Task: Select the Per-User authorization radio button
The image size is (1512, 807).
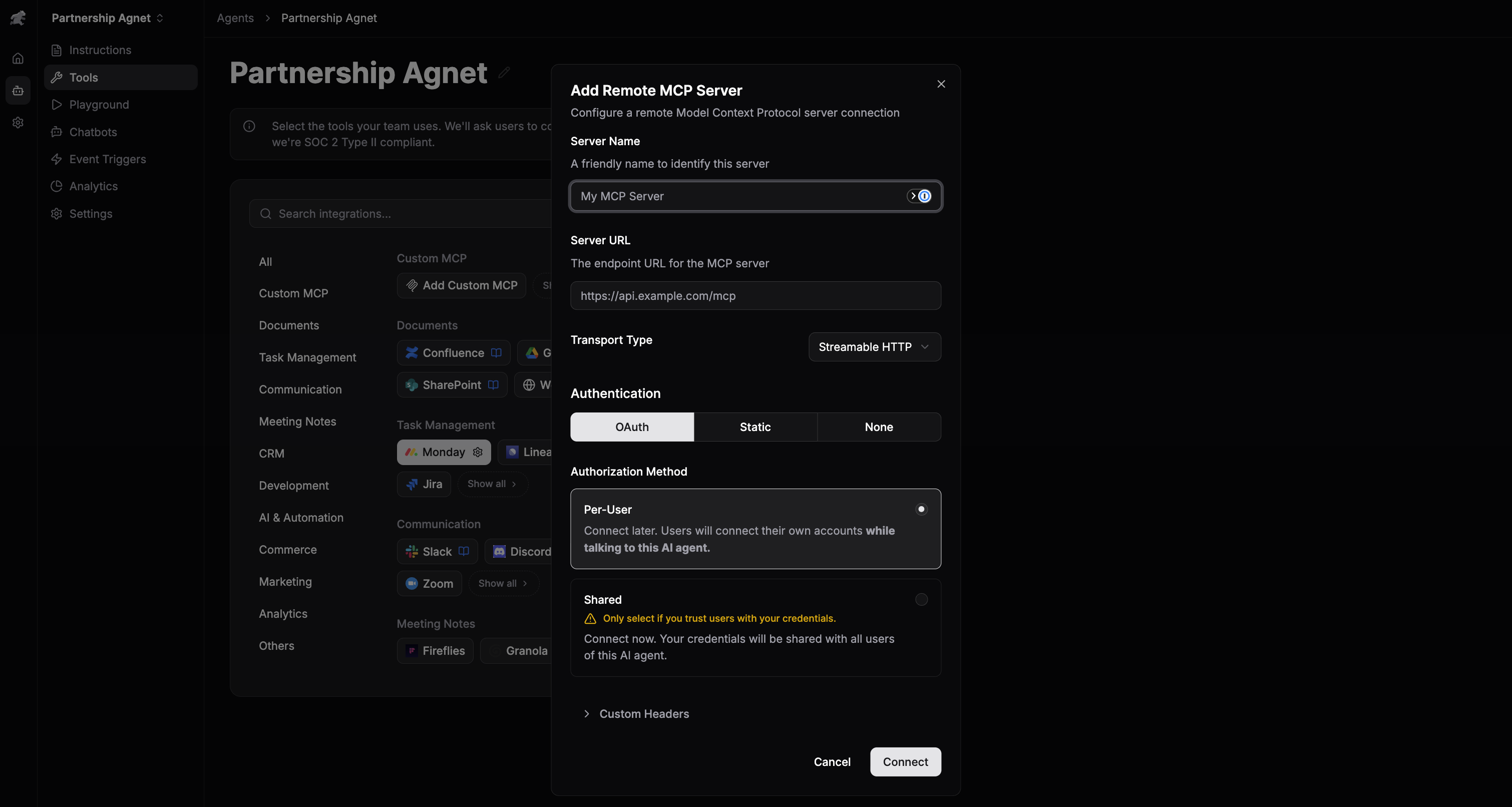Action: (x=921, y=509)
